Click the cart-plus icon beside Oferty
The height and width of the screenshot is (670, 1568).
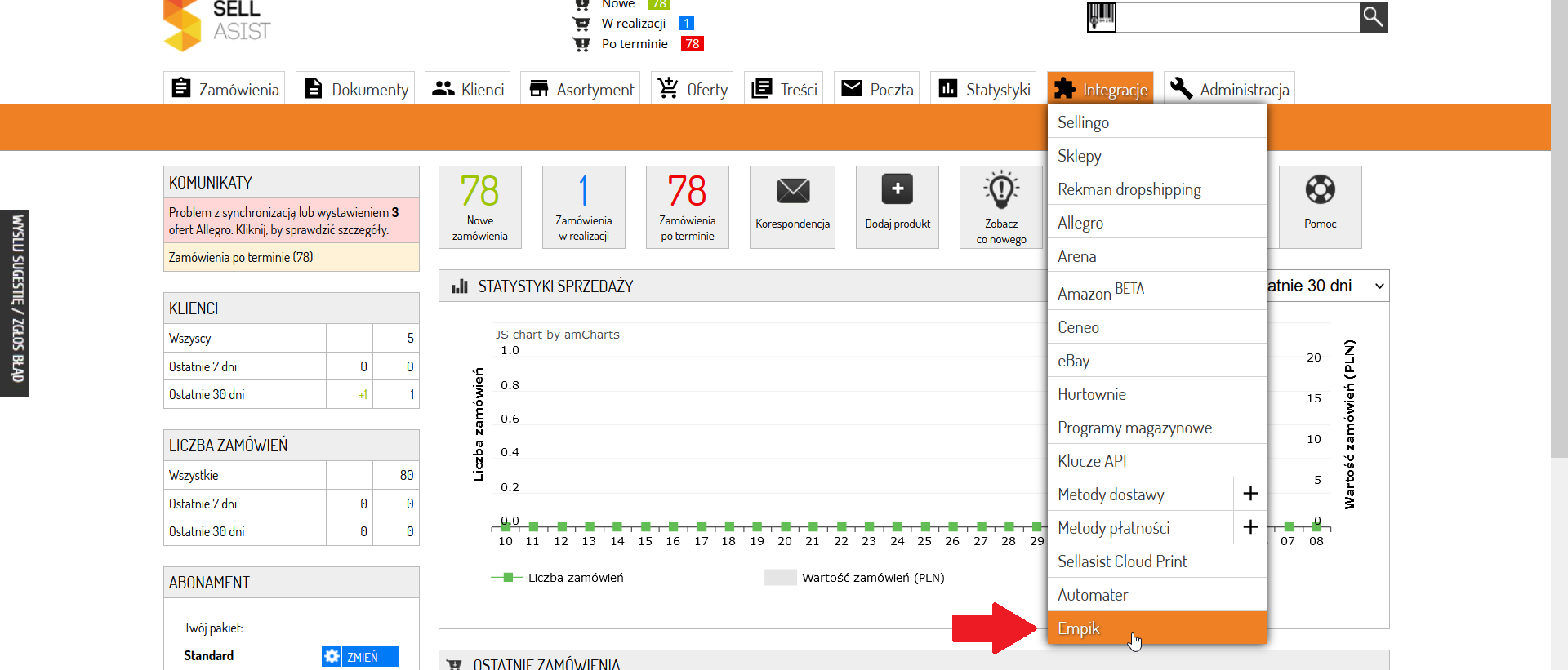pos(668,87)
